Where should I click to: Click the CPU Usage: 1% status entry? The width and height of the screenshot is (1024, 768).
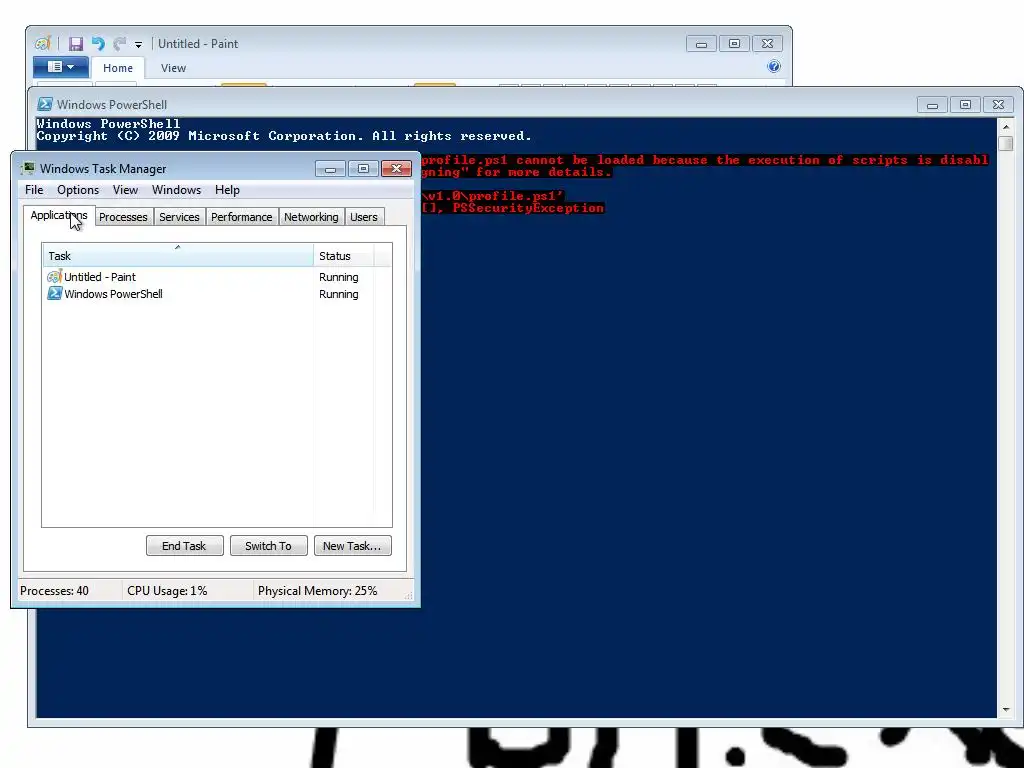(167, 591)
